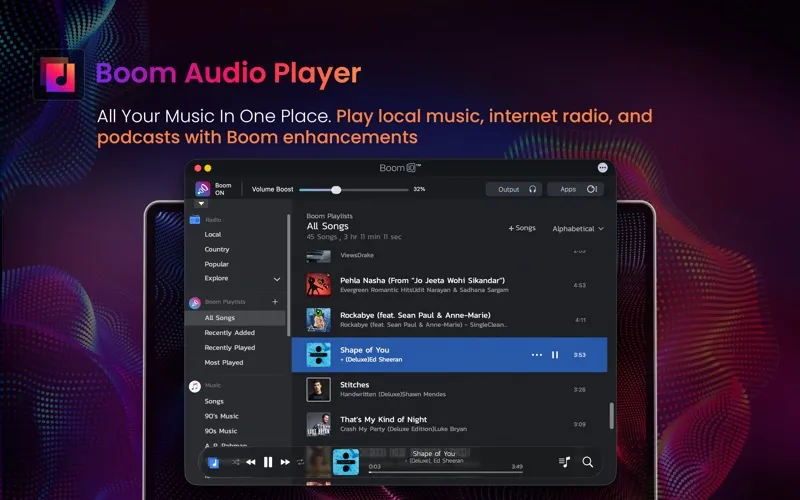Click the Rockabye album art

pos(318,320)
